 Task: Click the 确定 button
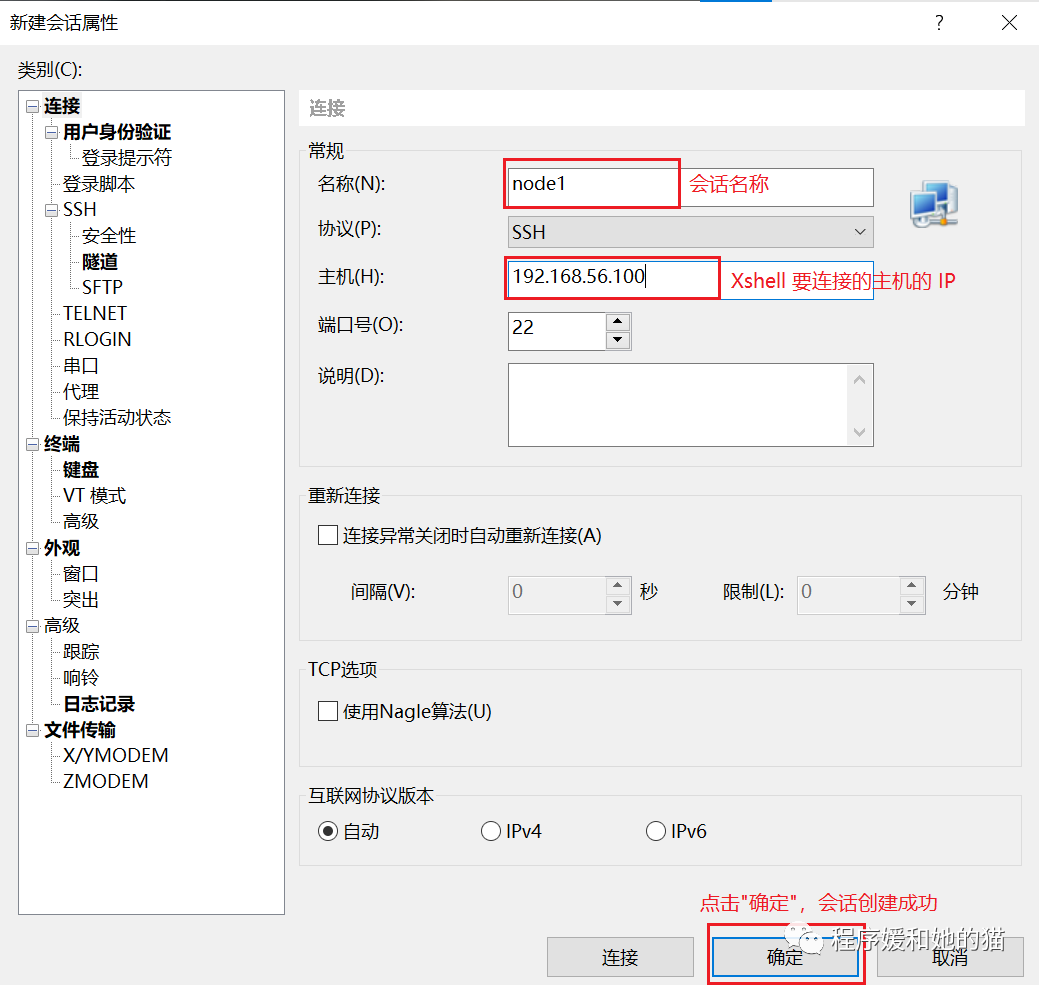[785, 957]
